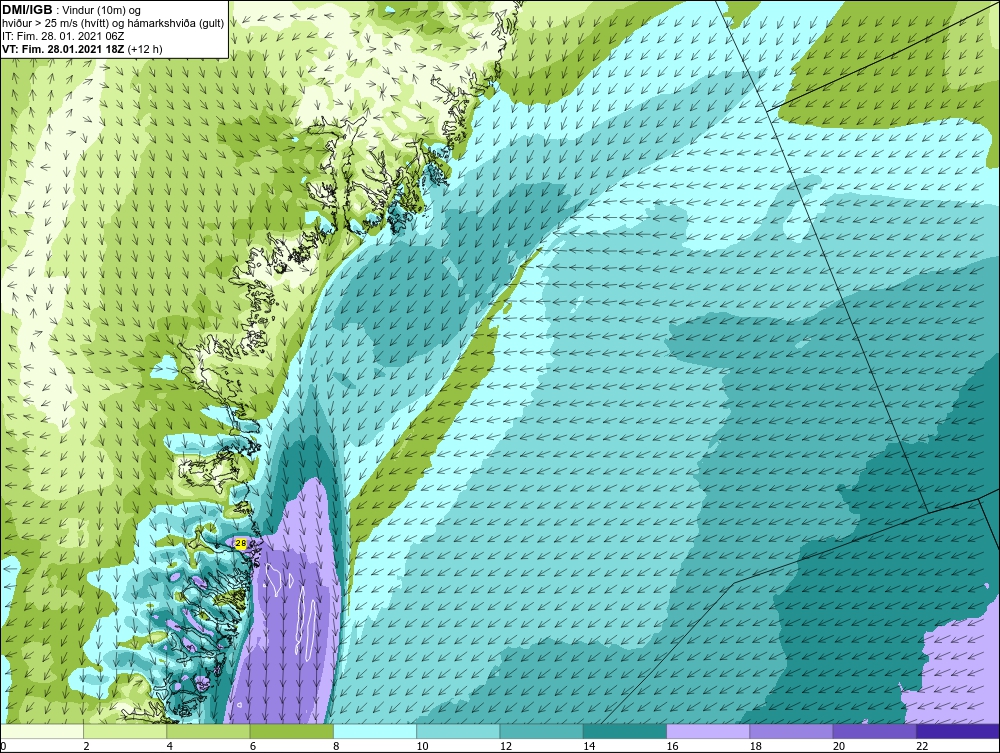The height and width of the screenshot is (753, 1000).
Task: Click the '(+12 h)' forecast offset
Action: [145, 49]
